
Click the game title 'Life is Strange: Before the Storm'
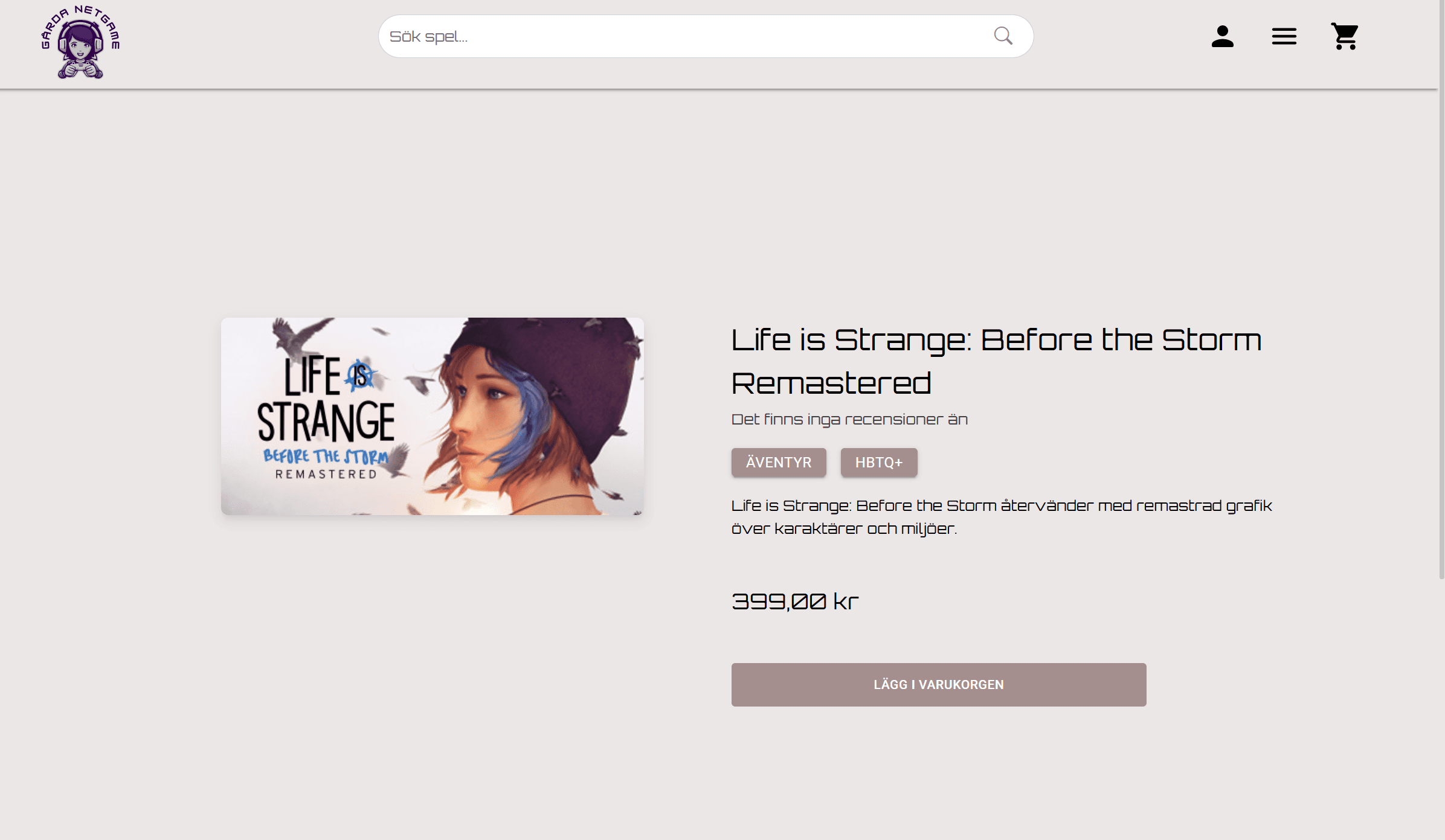pos(996,340)
